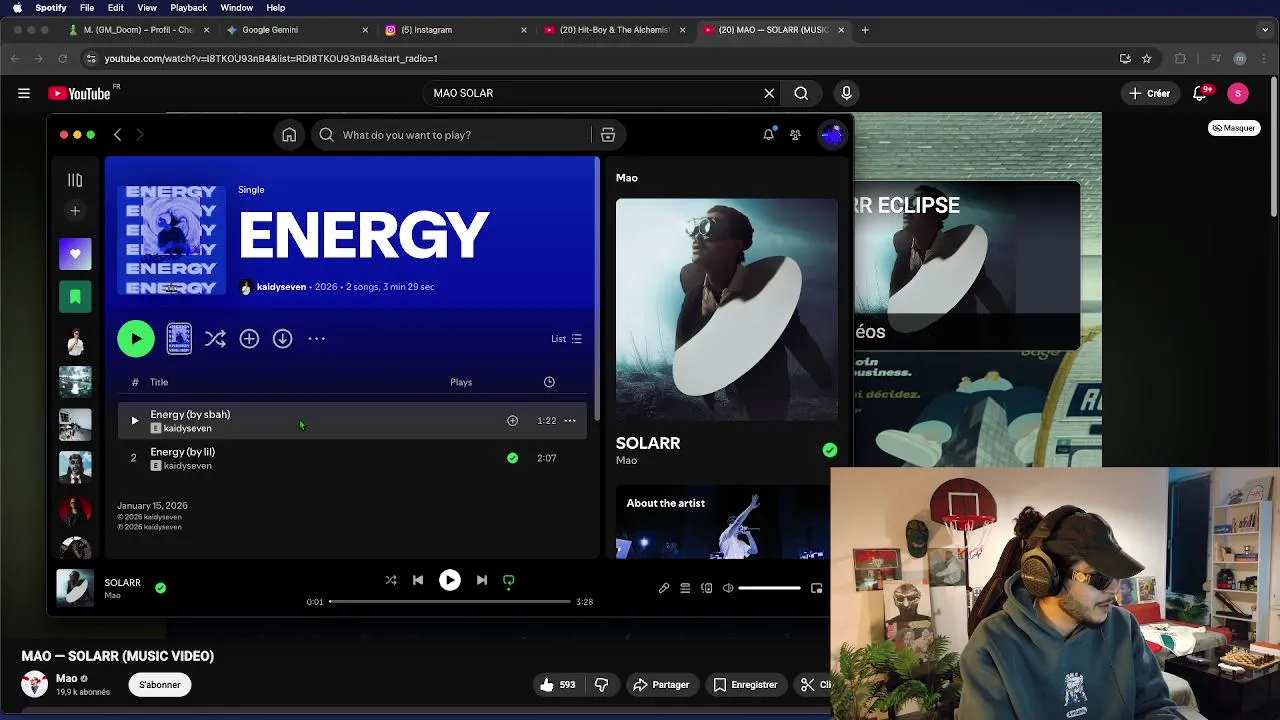Go forward with Spotify right arrow
Screen dimensions: 1280x720
coord(140,135)
